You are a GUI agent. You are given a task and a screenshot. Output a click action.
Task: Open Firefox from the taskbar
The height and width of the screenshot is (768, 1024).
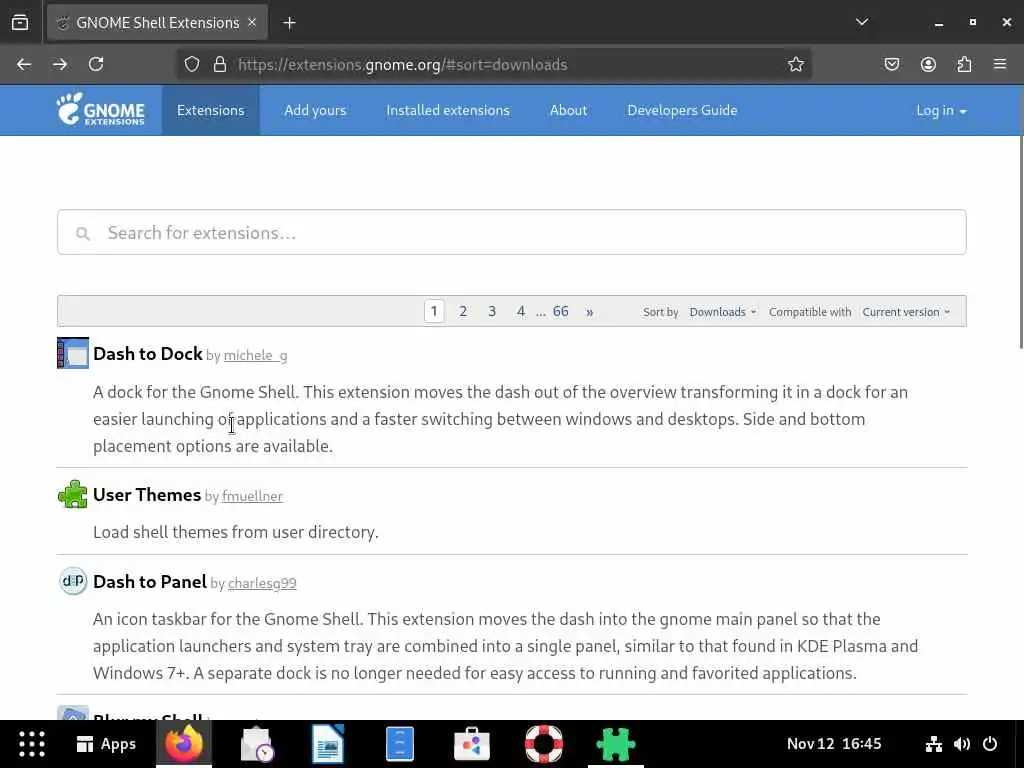[184, 743]
